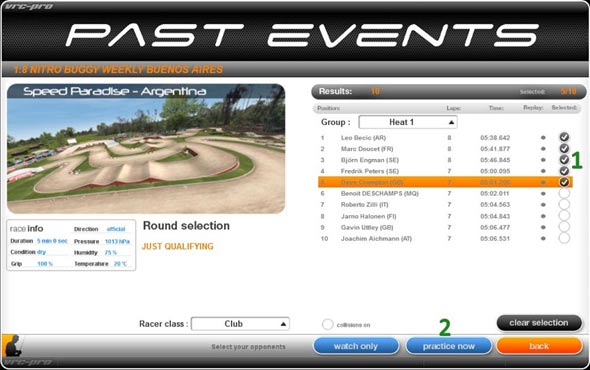Select Benoit DESCHAMPS as an opponent
Screen dimensions: 590x370
[564, 193]
